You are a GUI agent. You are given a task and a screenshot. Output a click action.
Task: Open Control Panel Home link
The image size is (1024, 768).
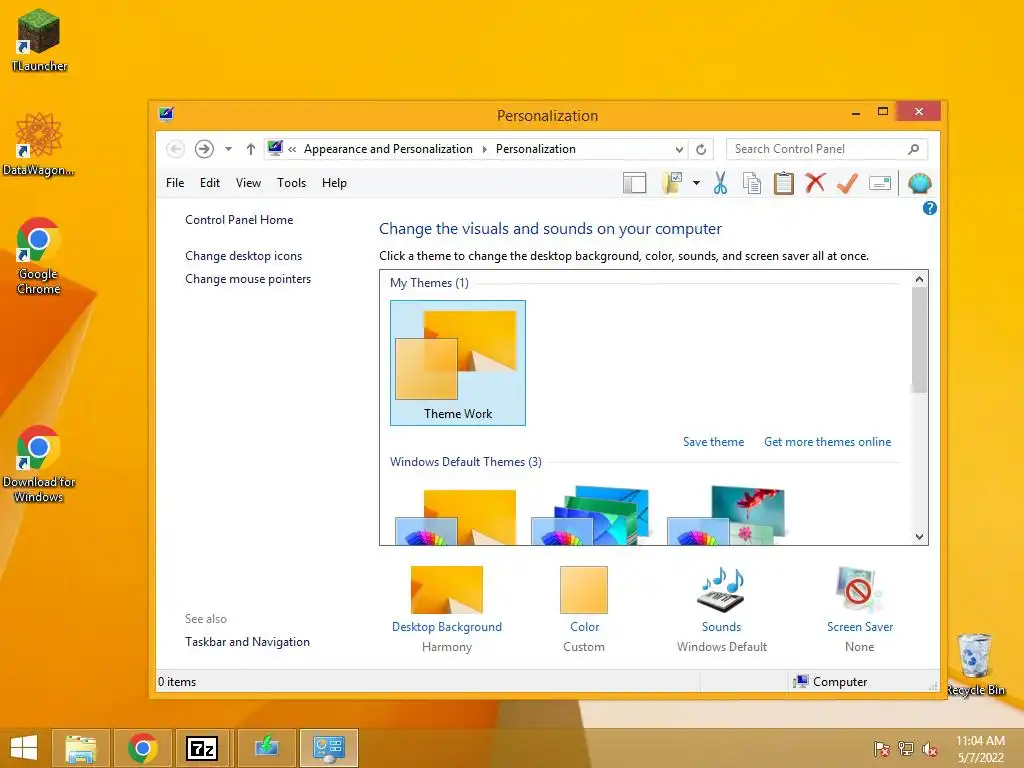coord(239,220)
